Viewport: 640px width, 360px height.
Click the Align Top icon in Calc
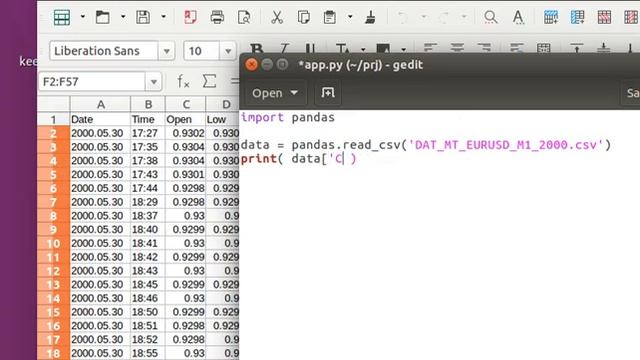click(x=576, y=48)
